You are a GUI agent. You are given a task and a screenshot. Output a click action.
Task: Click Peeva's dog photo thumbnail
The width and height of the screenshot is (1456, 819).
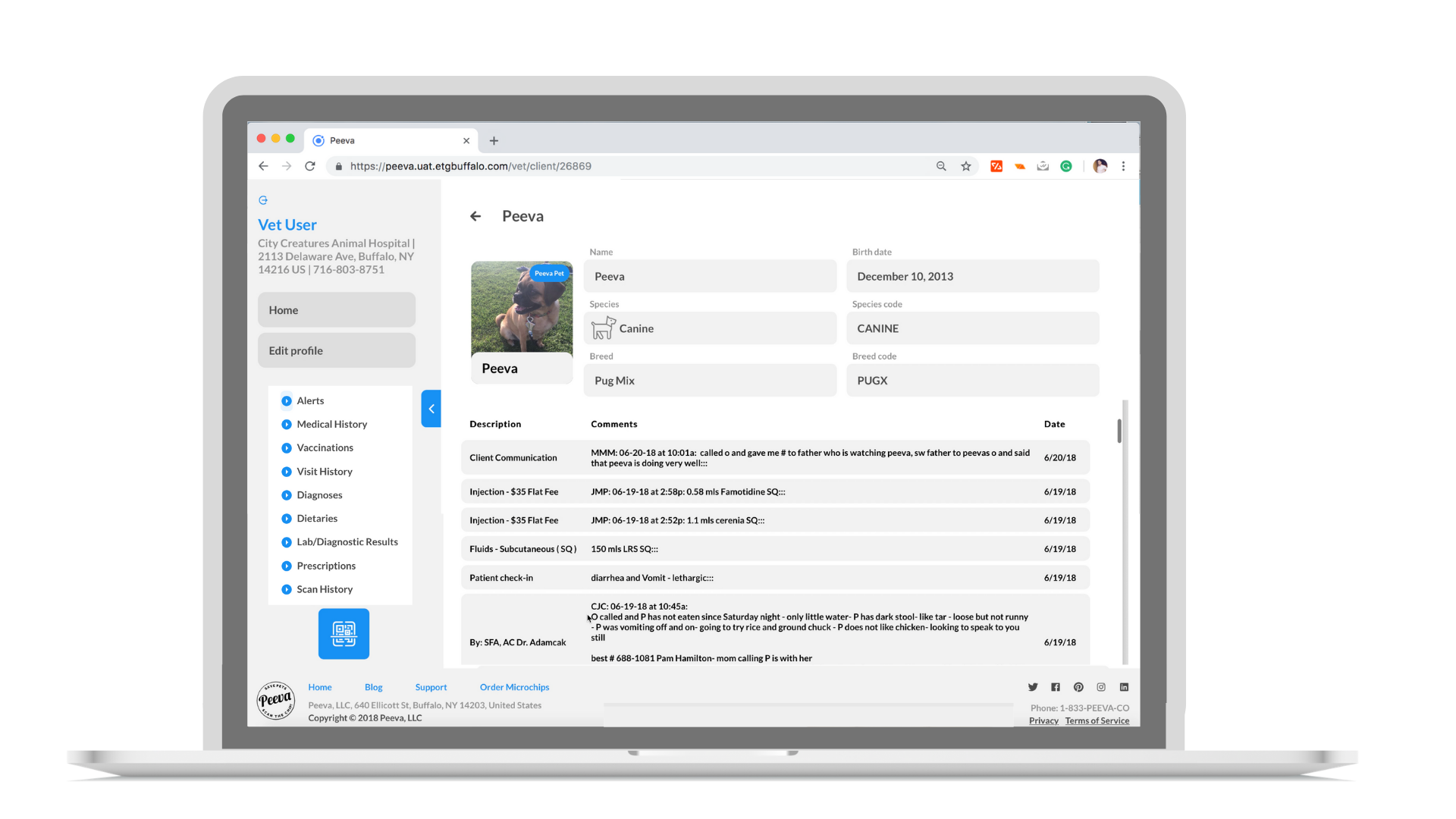pyautogui.click(x=522, y=307)
